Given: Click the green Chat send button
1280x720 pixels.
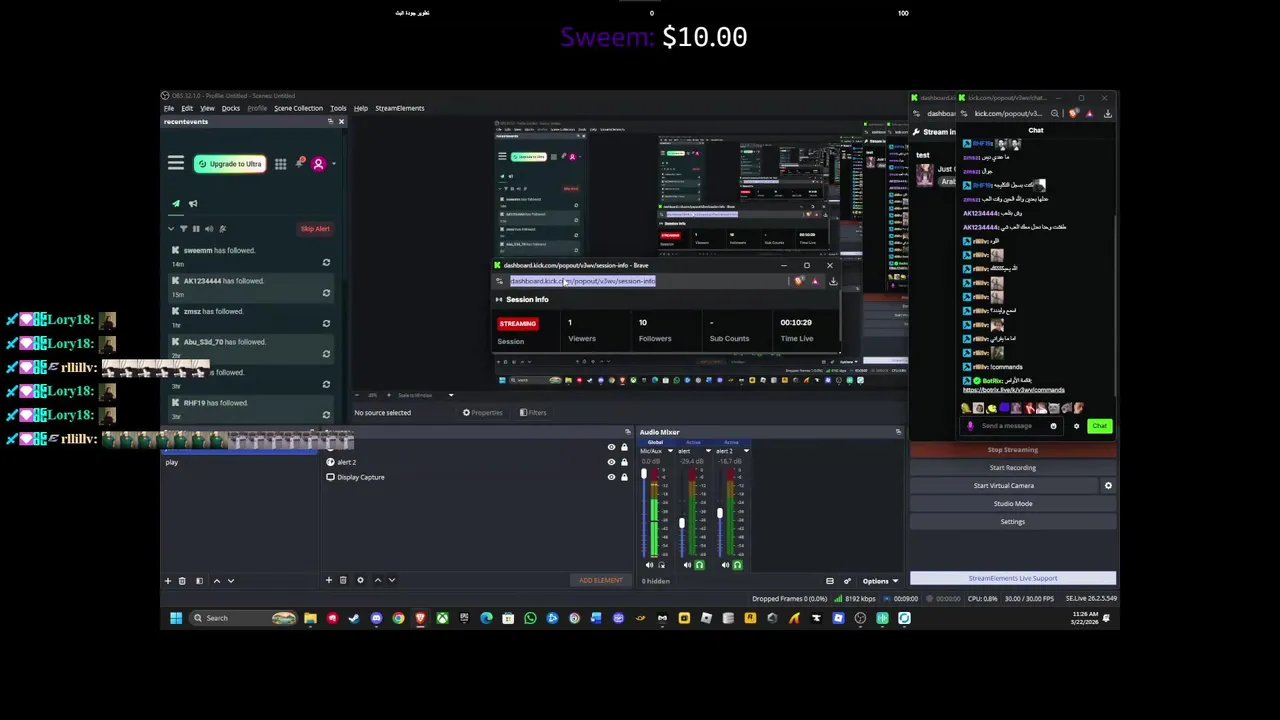Looking at the screenshot, I should pos(1099,426).
